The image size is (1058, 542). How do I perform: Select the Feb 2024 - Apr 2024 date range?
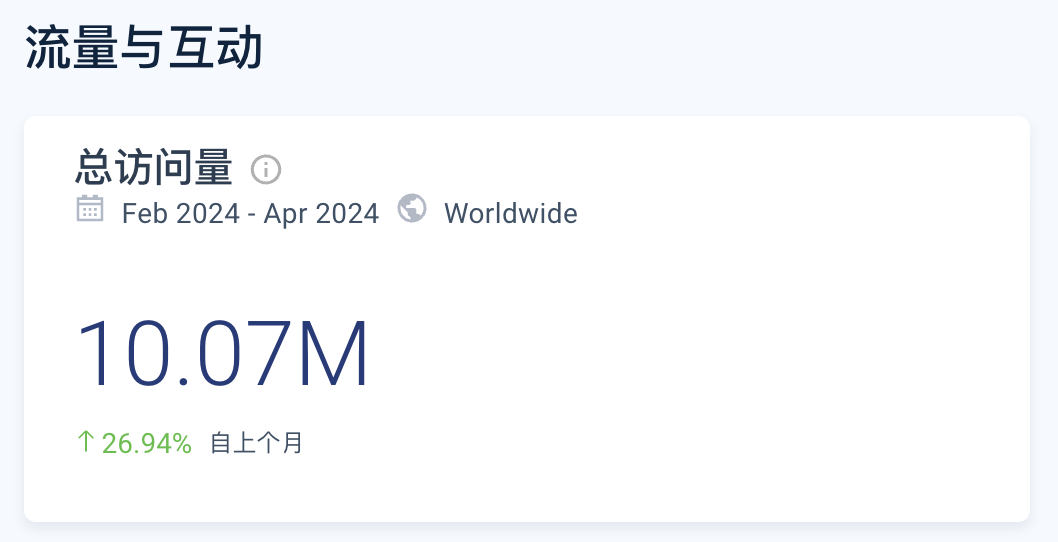point(250,214)
